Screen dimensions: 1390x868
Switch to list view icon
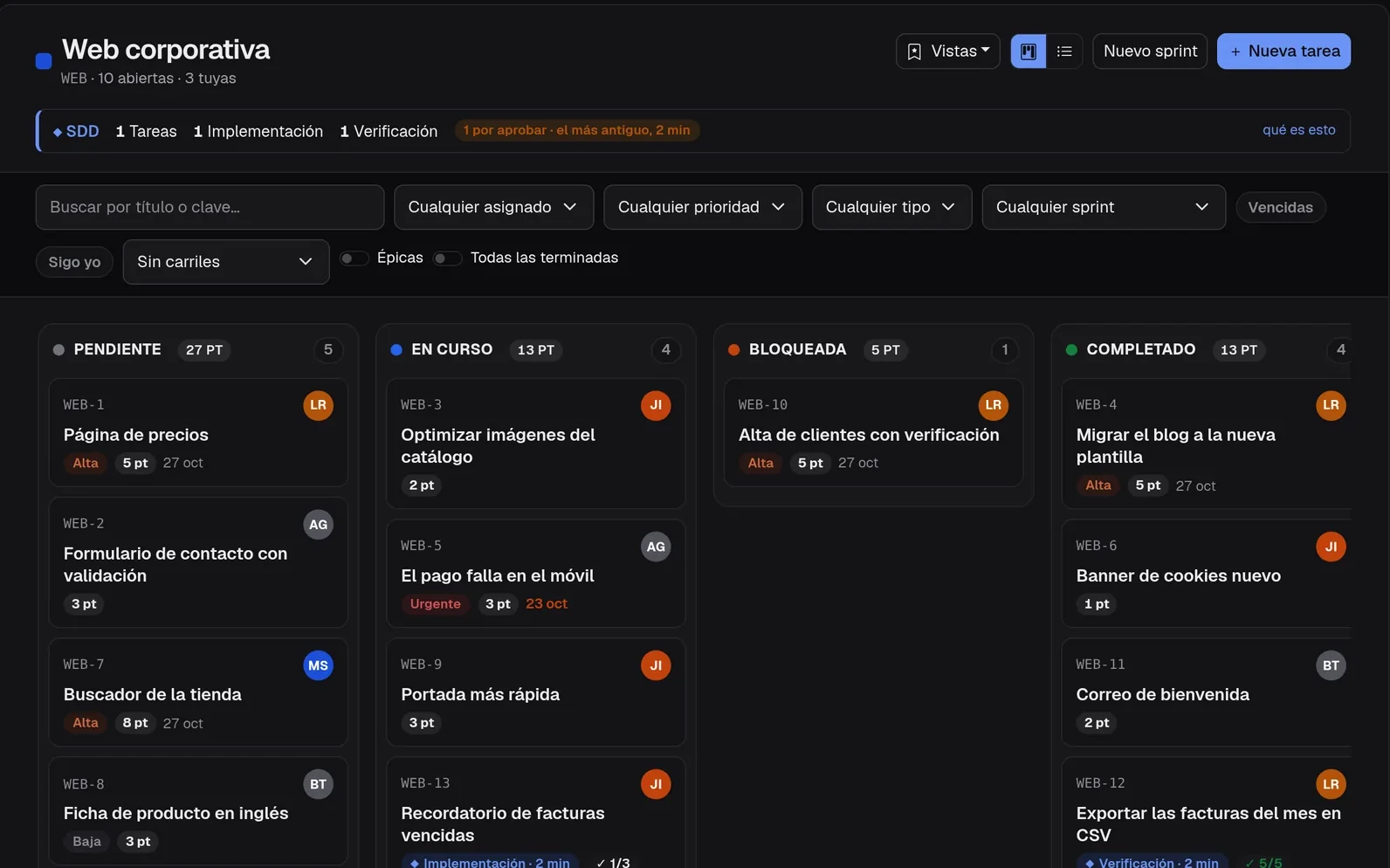pyautogui.click(x=1064, y=52)
